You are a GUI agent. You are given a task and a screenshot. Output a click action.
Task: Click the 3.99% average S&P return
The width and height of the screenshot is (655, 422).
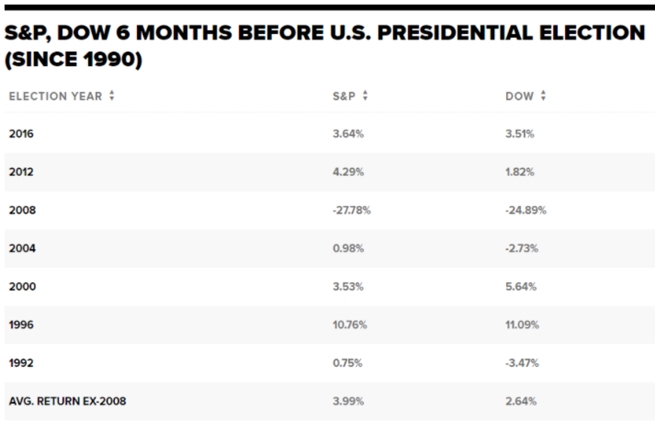tap(346, 401)
